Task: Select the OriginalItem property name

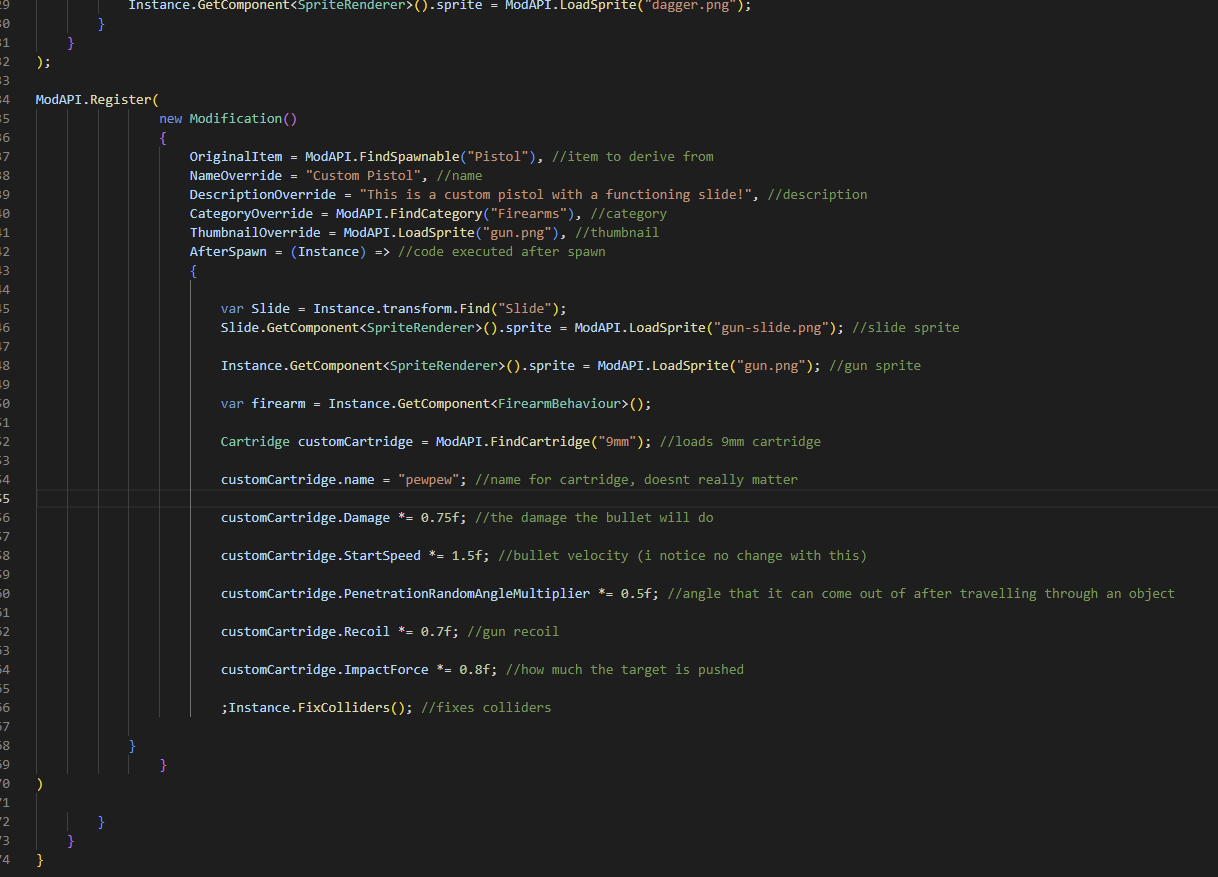Action: tap(236, 156)
